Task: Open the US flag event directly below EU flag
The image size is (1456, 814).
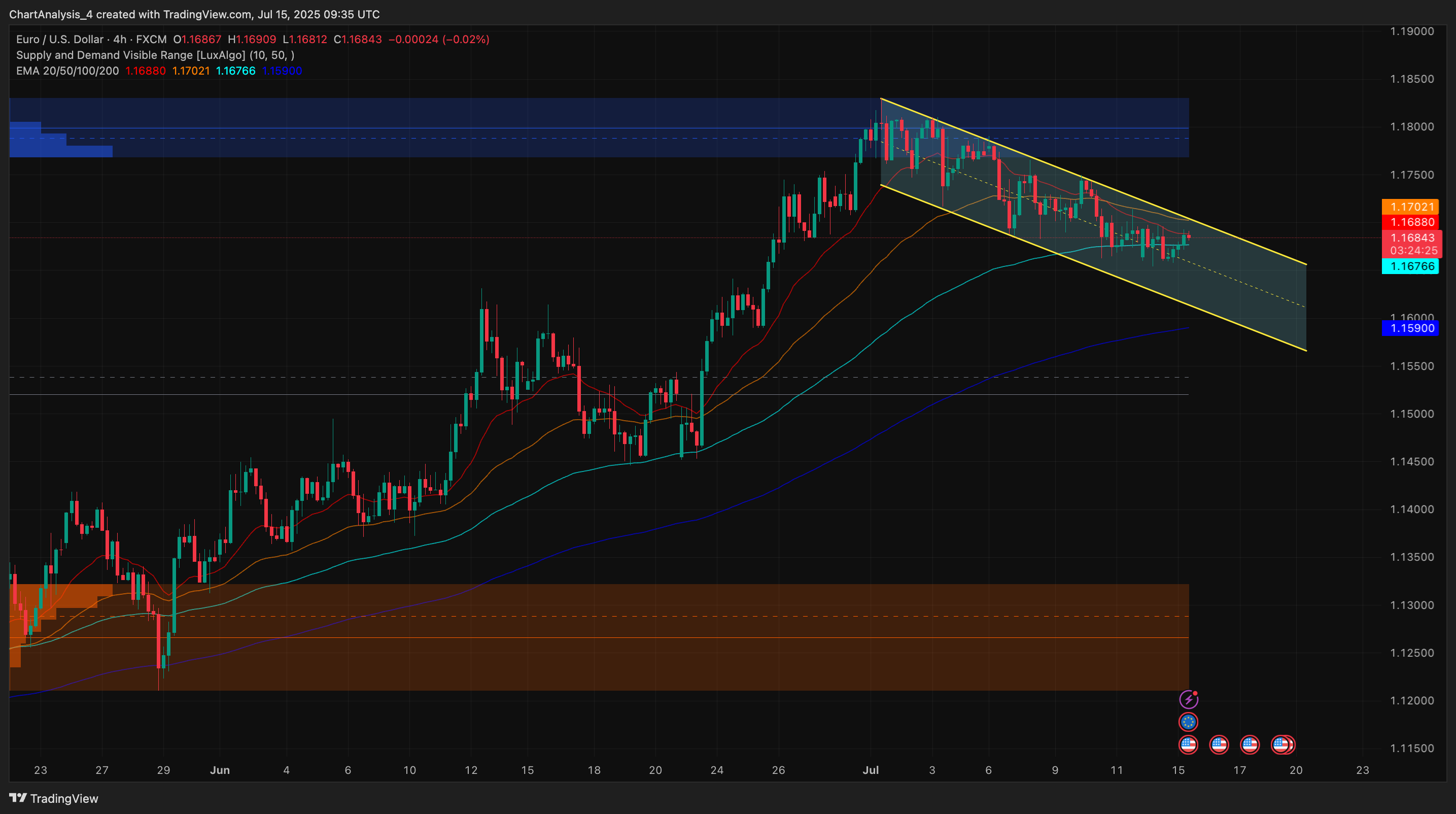Action: [x=1188, y=744]
